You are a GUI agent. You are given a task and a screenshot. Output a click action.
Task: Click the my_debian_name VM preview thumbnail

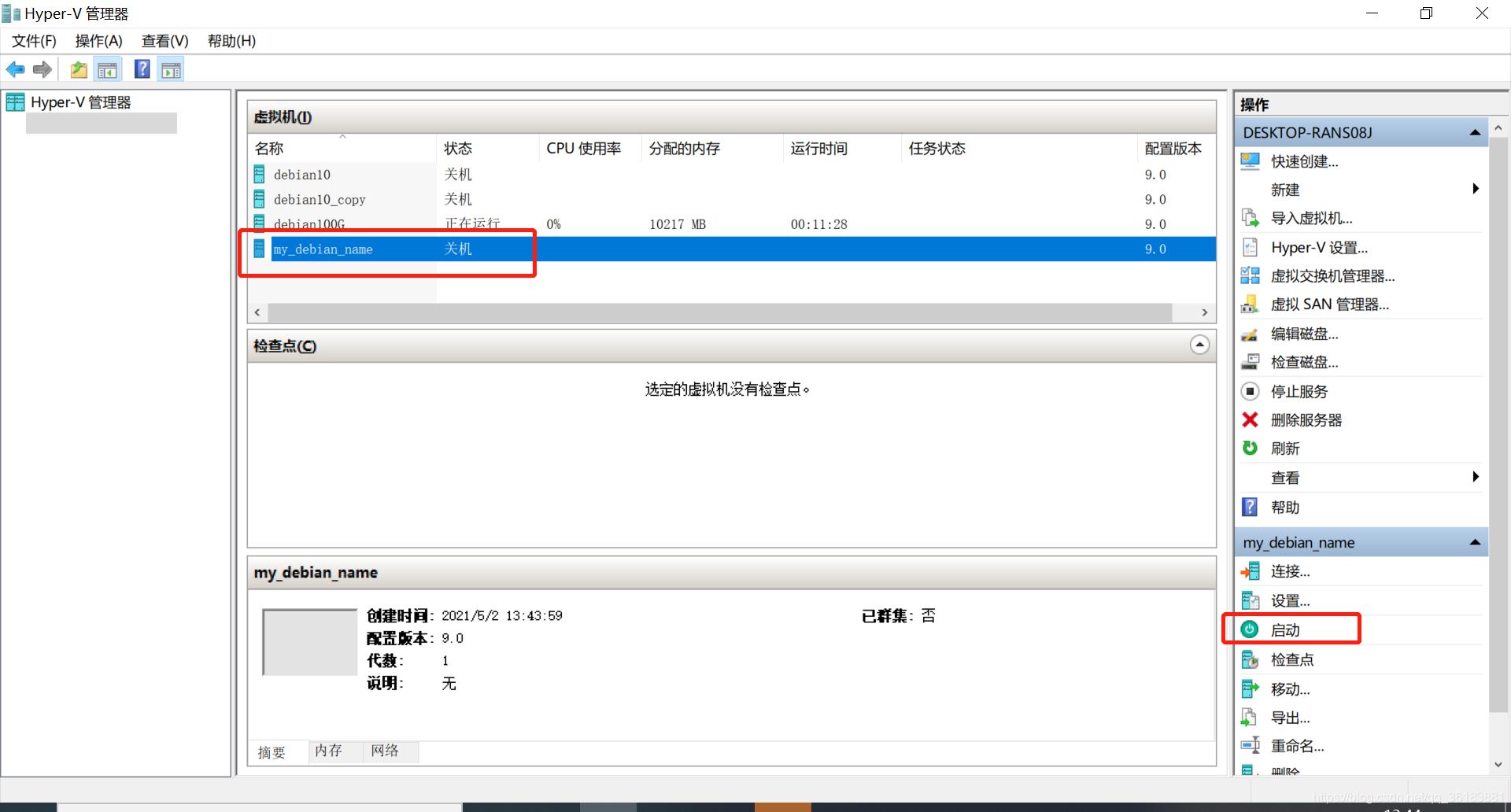pos(310,642)
